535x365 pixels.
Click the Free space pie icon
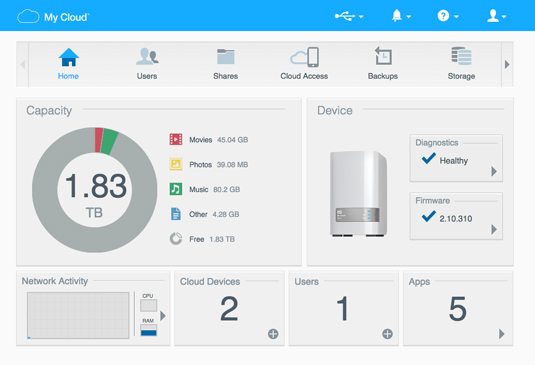pos(176,239)
